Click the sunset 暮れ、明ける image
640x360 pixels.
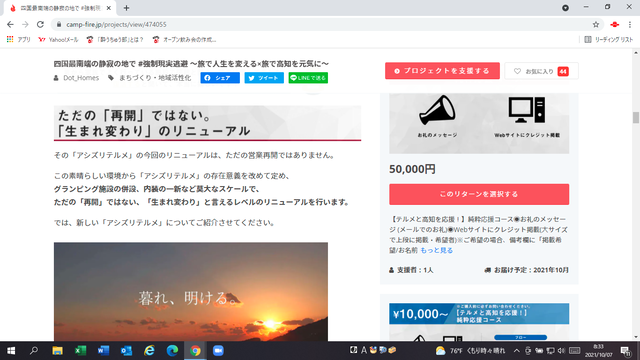coord(191,291)
